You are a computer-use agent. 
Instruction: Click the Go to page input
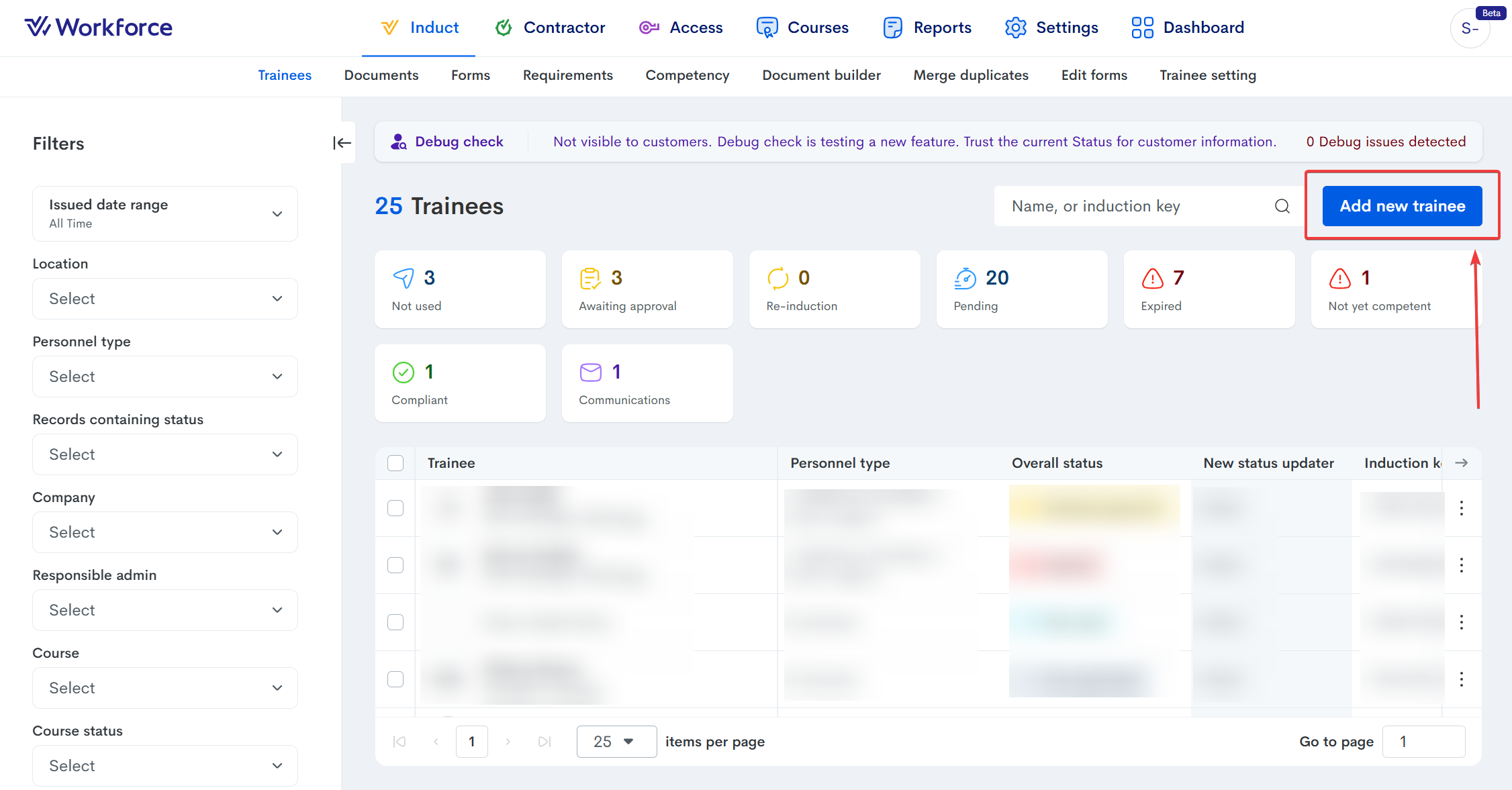click(x=1423, y=742)
